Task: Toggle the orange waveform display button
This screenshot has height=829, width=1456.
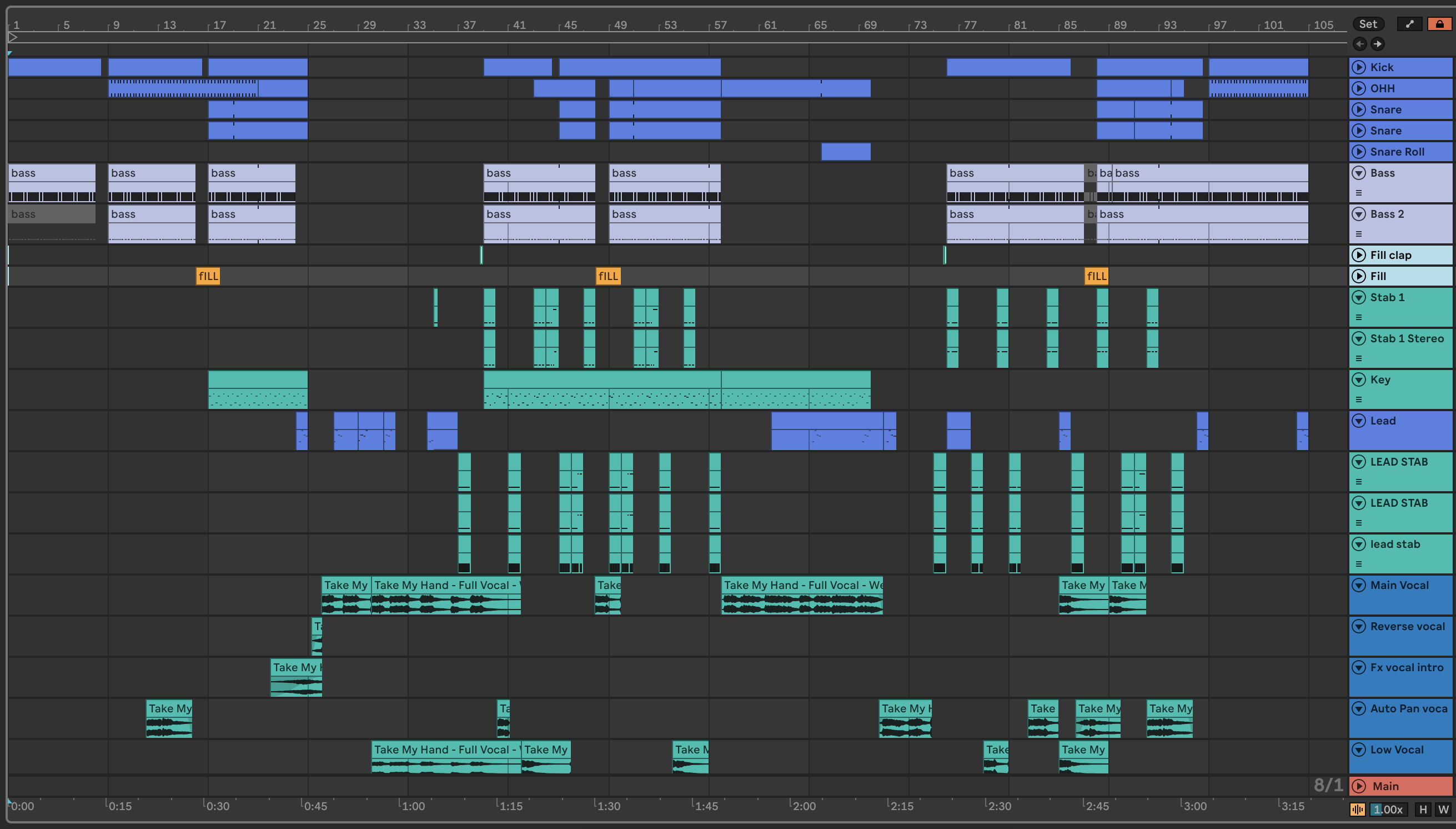Action: [x=1357, y=809]
